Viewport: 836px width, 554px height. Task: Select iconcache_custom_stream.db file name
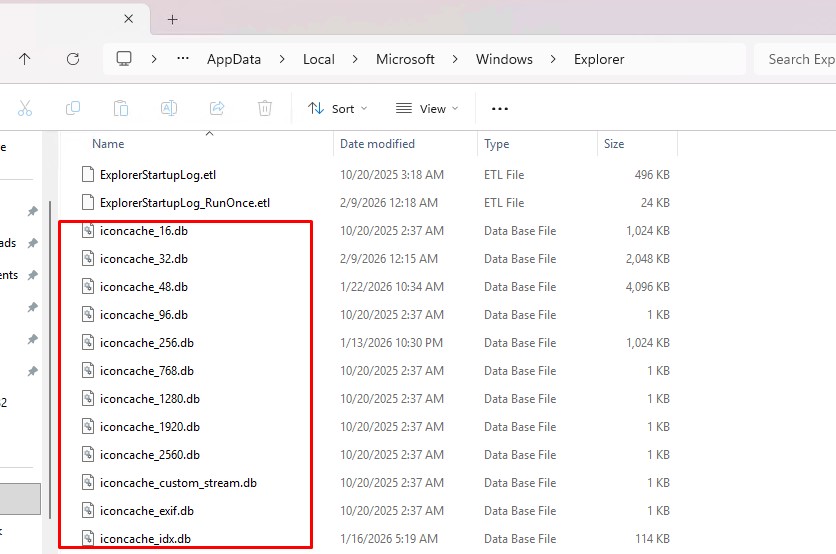178,483
